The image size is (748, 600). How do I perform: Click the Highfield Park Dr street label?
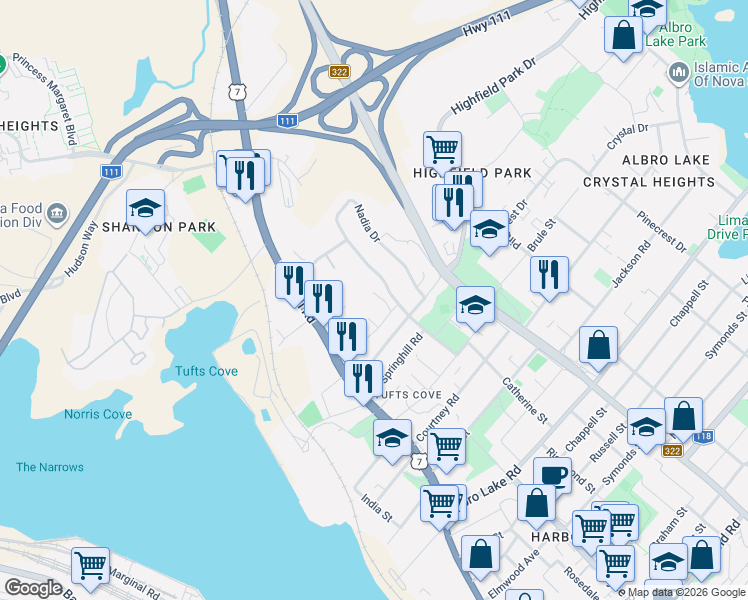[493, 86]
